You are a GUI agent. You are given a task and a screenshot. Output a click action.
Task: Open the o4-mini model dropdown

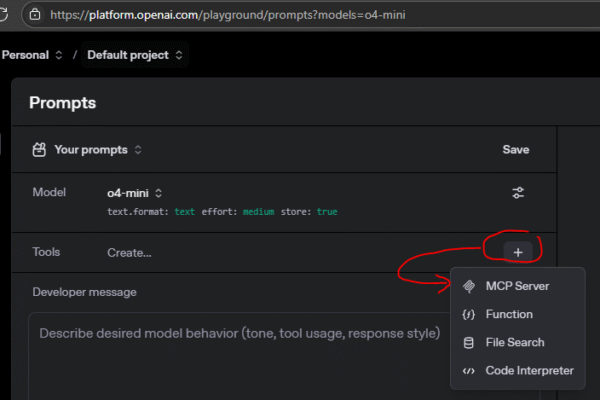(x=134, y=193)
